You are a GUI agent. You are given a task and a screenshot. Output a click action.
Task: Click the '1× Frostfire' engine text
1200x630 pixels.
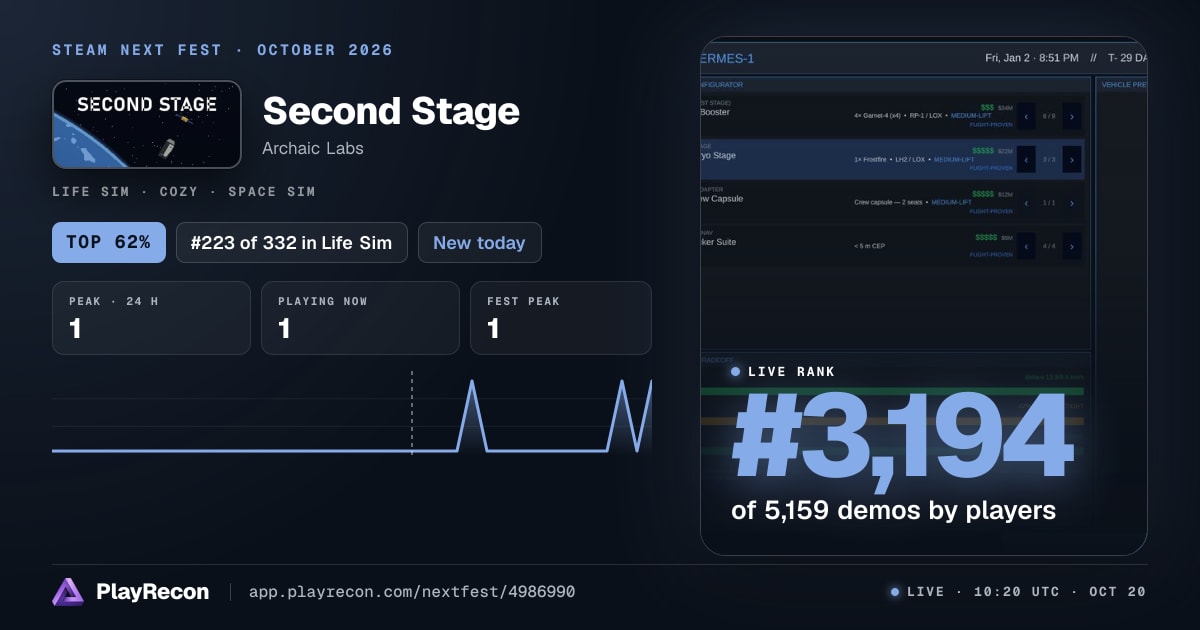870,160
